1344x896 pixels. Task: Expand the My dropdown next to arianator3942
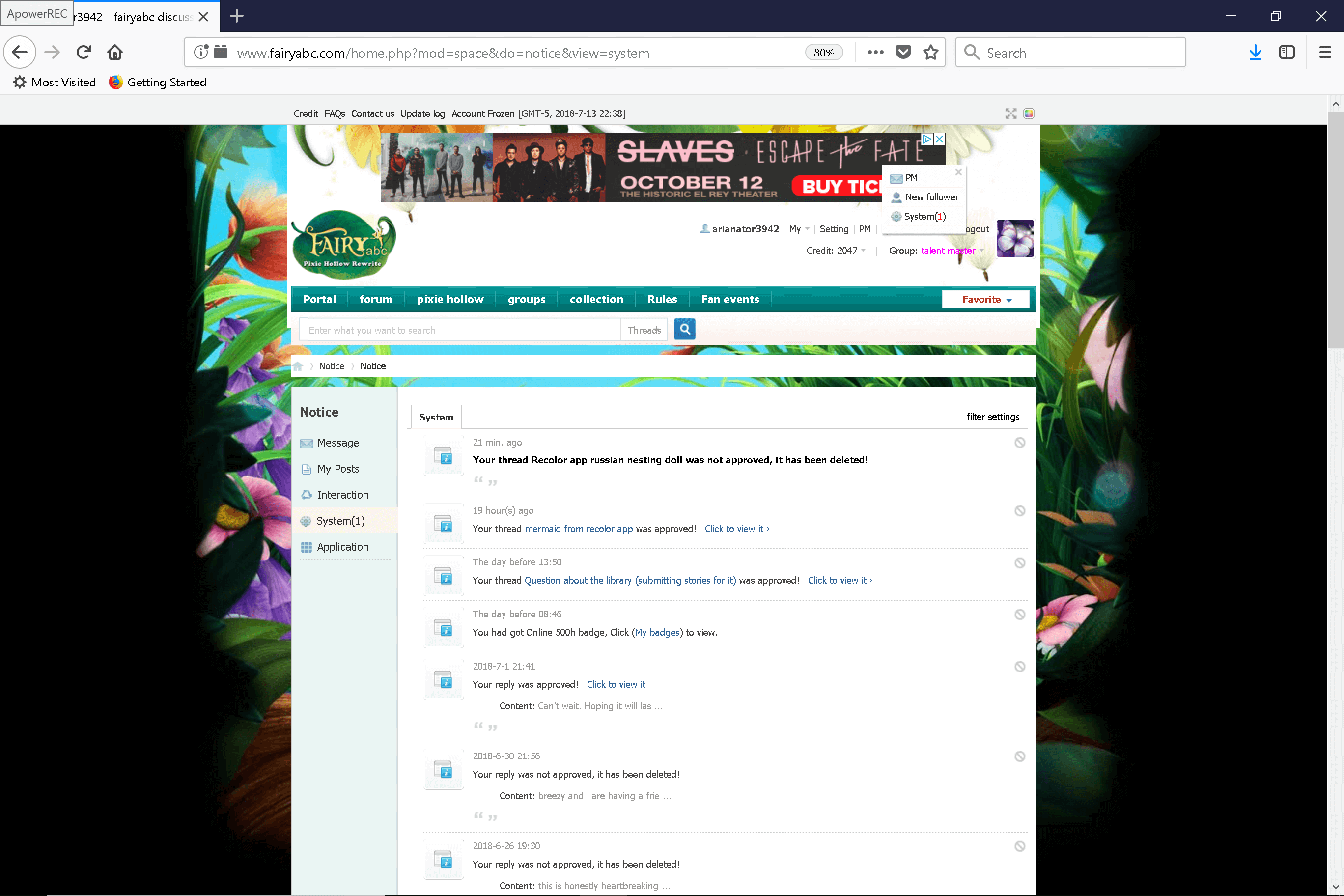pyautogui.click(x=798, y=229)
